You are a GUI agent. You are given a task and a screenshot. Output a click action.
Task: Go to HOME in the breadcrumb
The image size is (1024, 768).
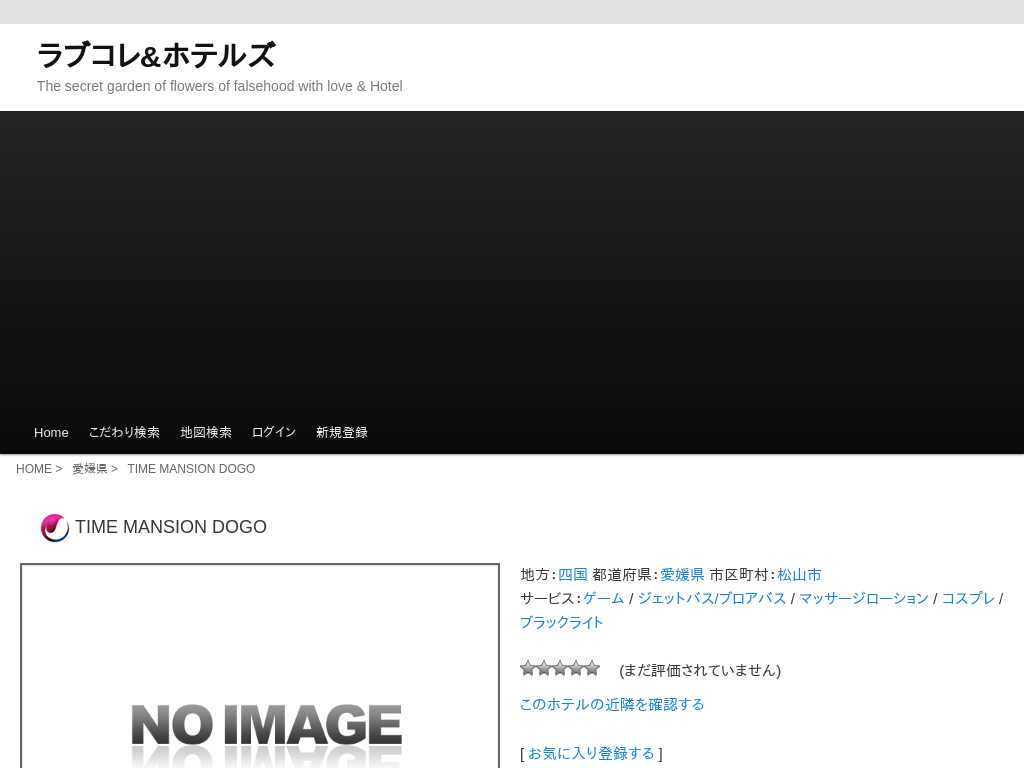click(34, 469)
